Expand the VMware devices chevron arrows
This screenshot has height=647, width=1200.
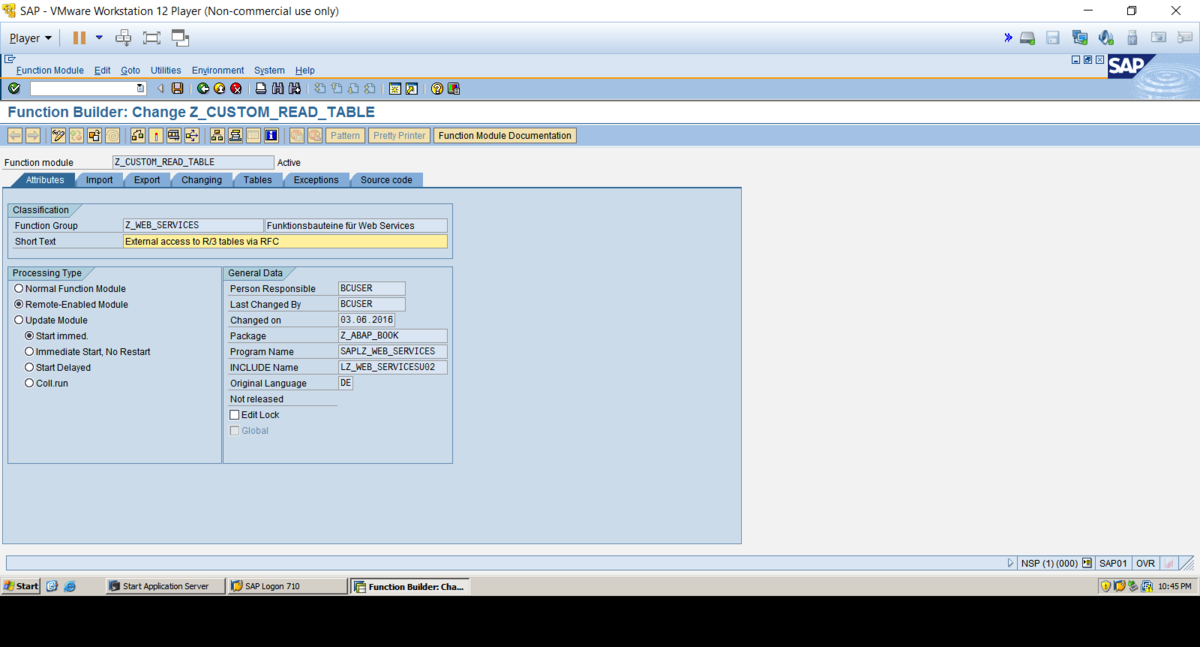point(1008,38)
